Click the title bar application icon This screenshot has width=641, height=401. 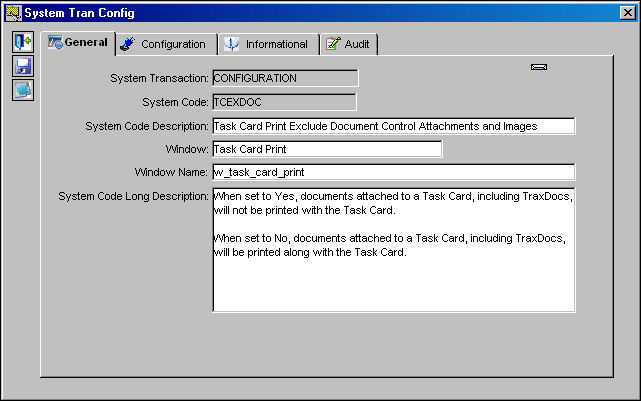point(13,13)
